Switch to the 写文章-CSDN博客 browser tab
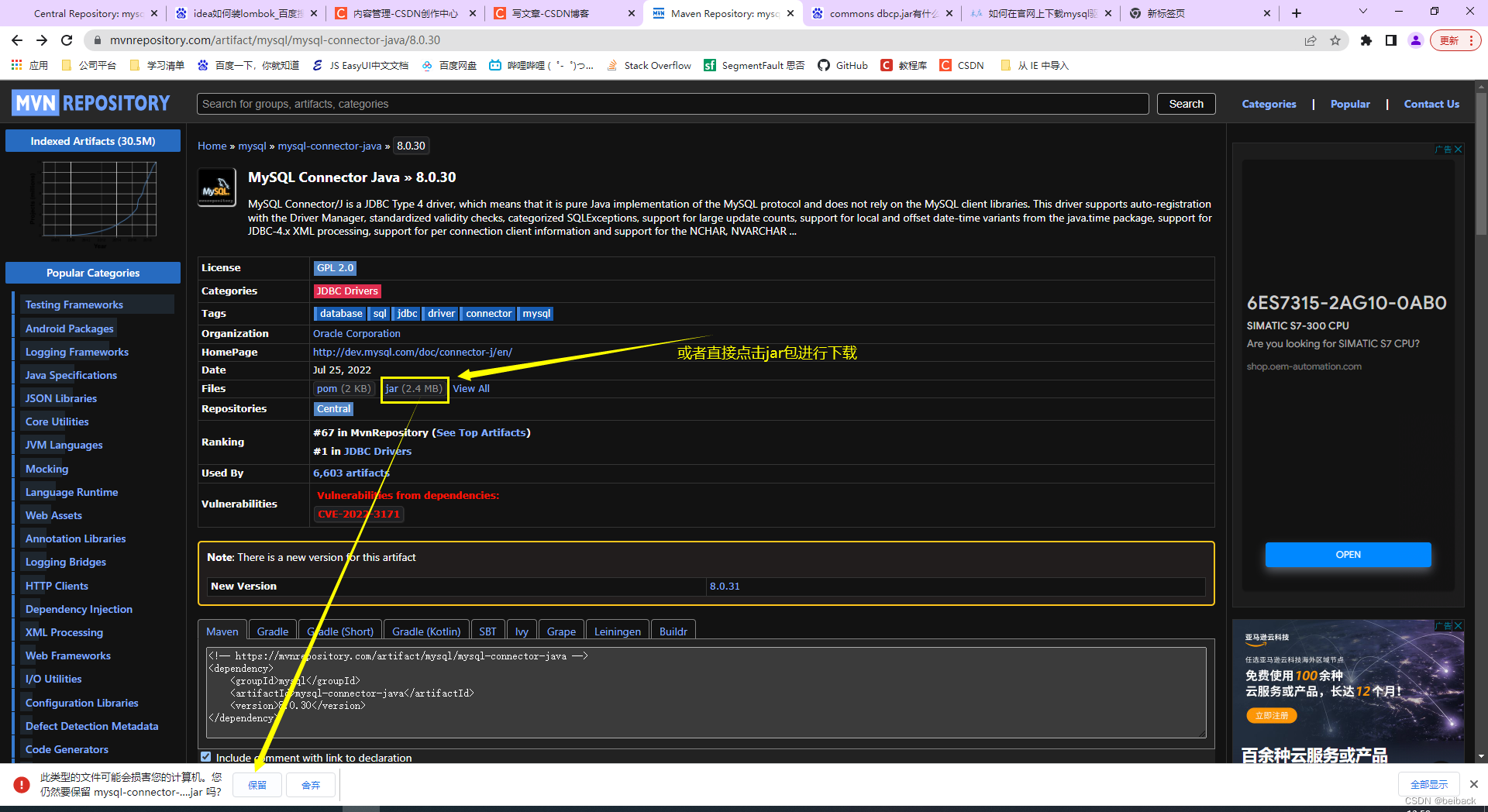This screenshot has height=812, width=1488. pos(563,13)
